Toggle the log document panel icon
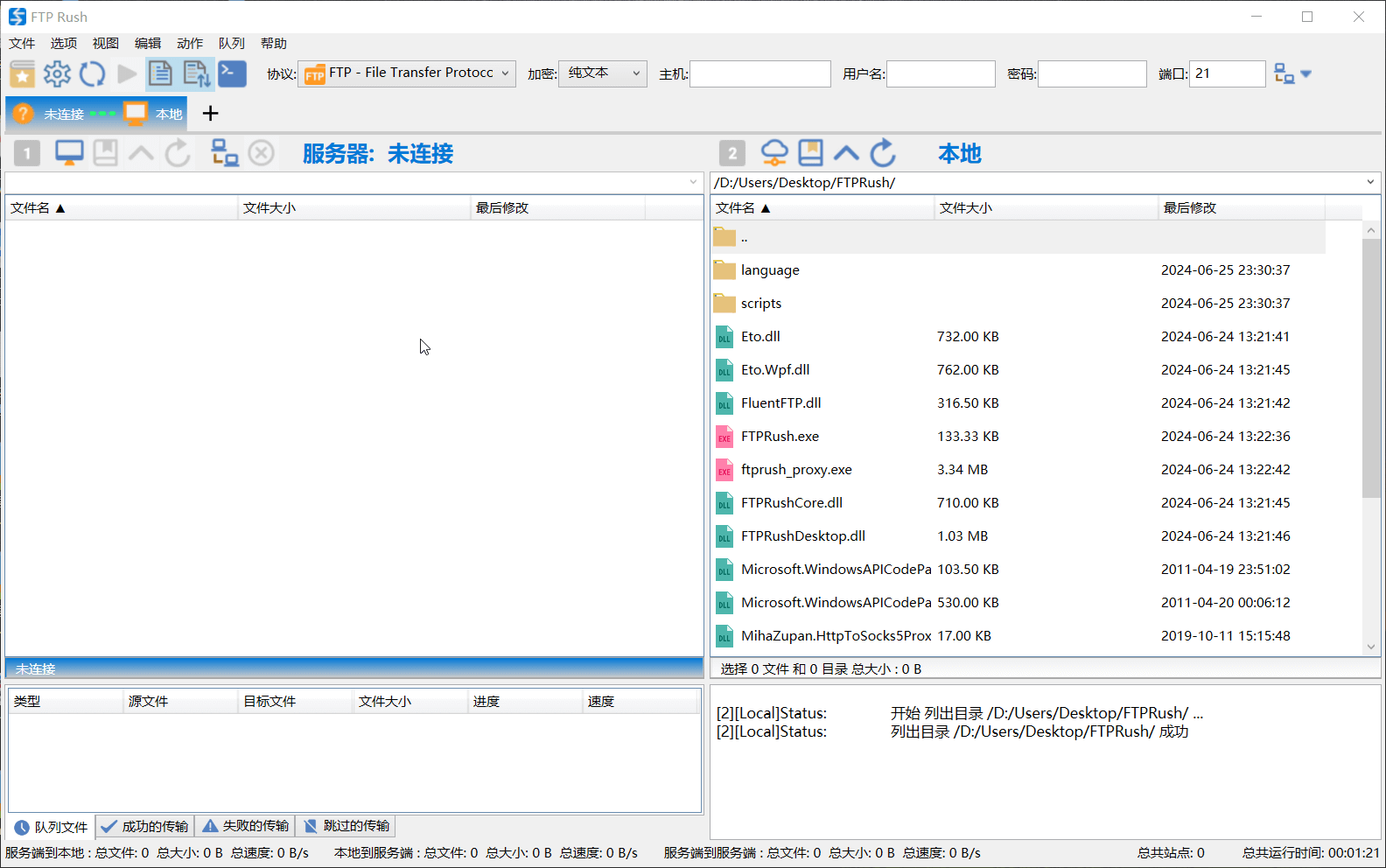1386x868 pixels. click(160, 74)
